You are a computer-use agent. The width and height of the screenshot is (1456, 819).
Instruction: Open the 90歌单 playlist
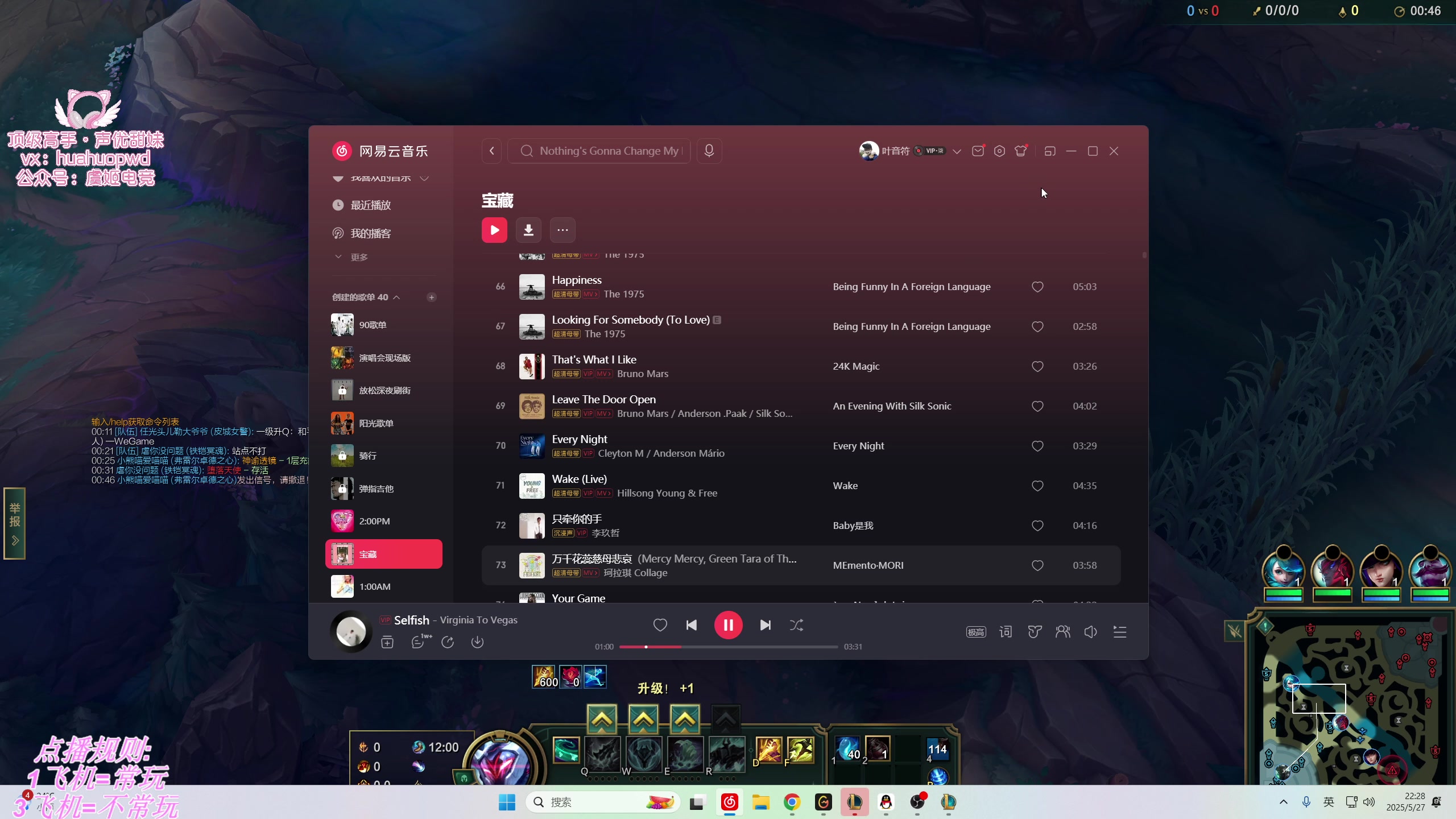(x=384, y=325)
